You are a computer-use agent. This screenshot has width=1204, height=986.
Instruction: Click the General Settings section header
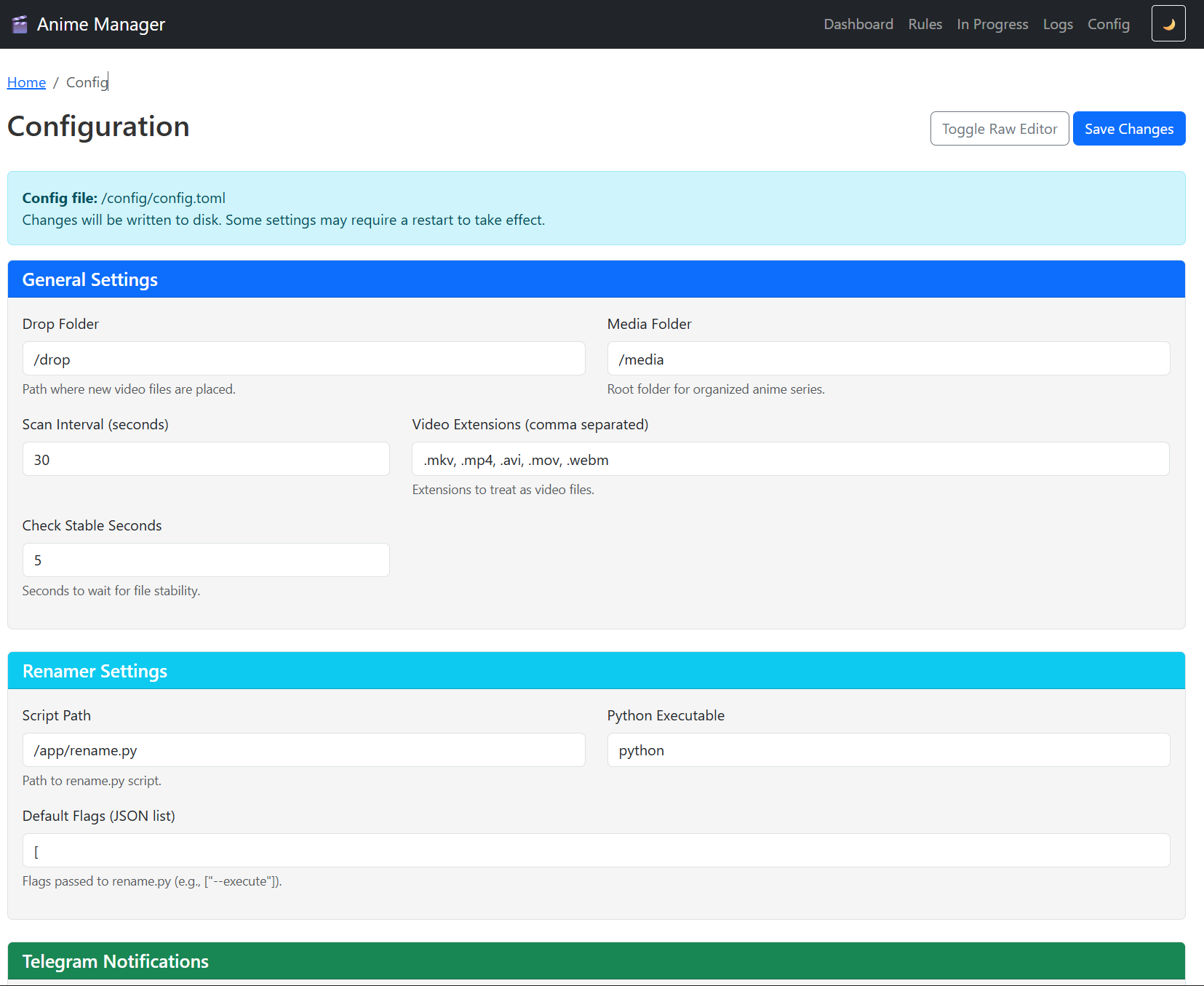pos(89,279)
